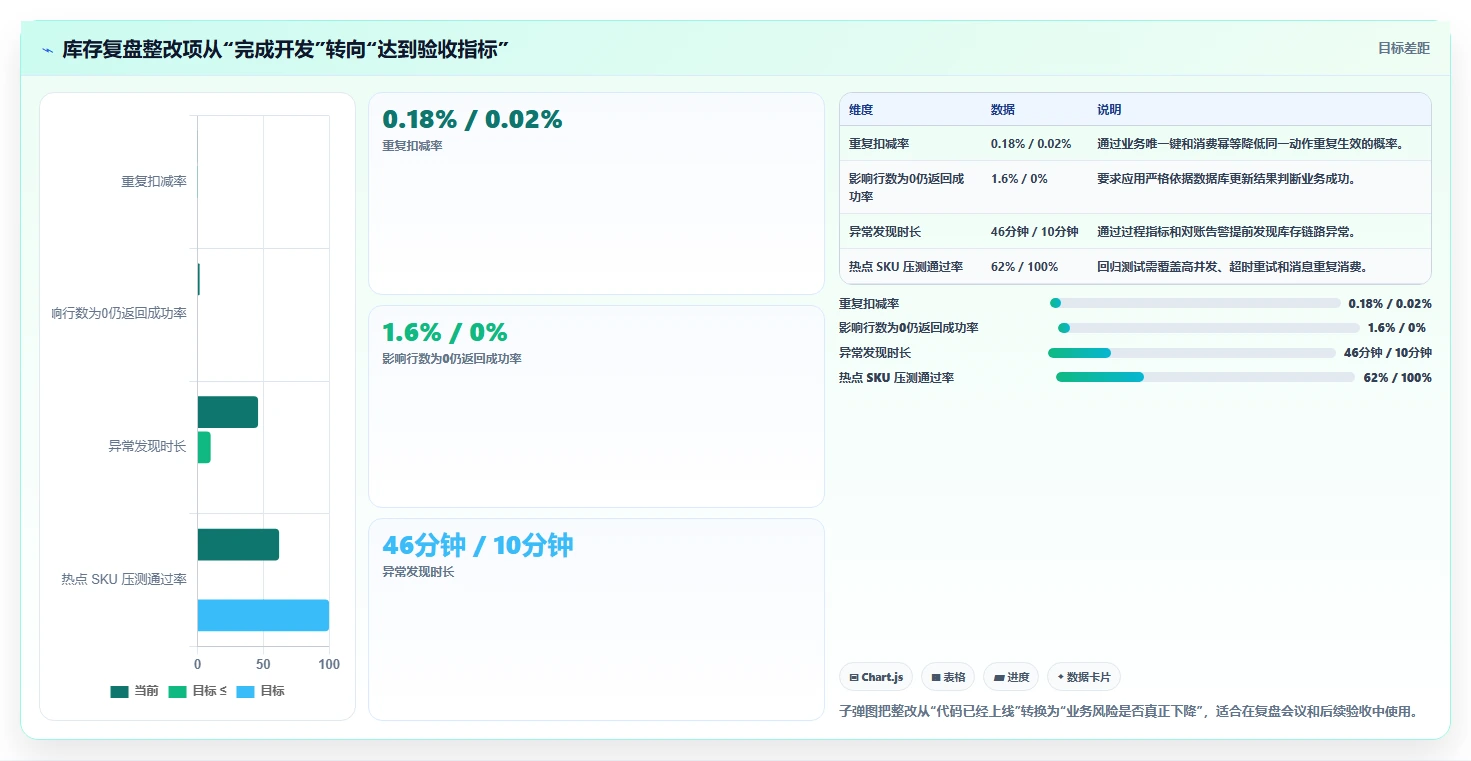1471x761 pixels.
Task: Click the 热点 SKU 压测通过率 progress bar
Action: pos(1206,377)
